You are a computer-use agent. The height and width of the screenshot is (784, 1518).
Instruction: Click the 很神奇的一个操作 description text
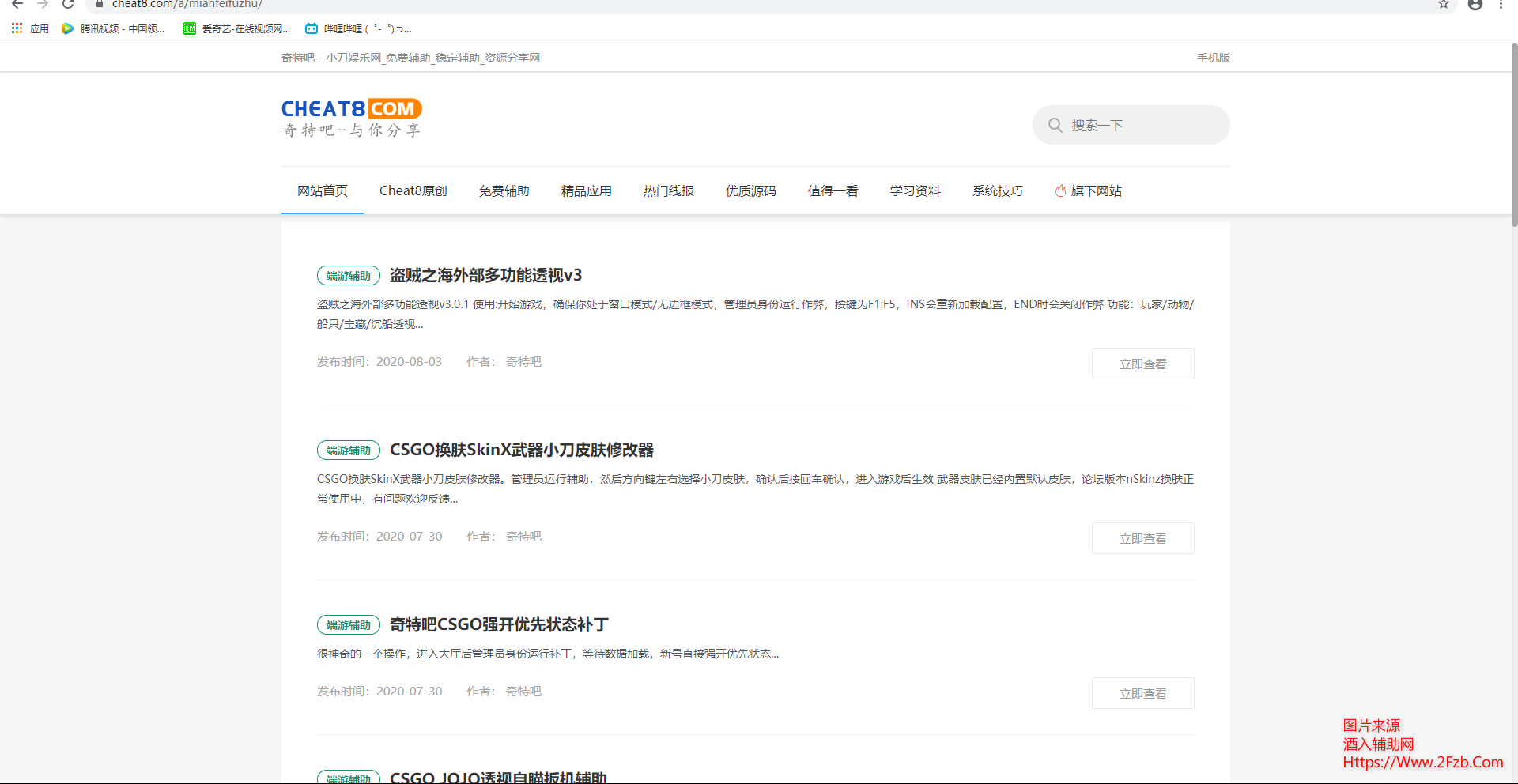pos(547,654)
